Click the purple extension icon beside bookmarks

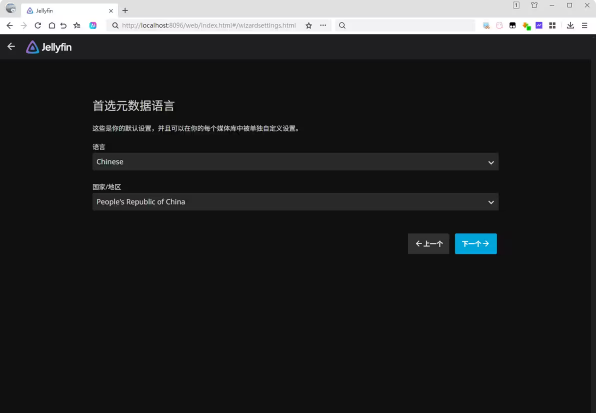point(93,26)
